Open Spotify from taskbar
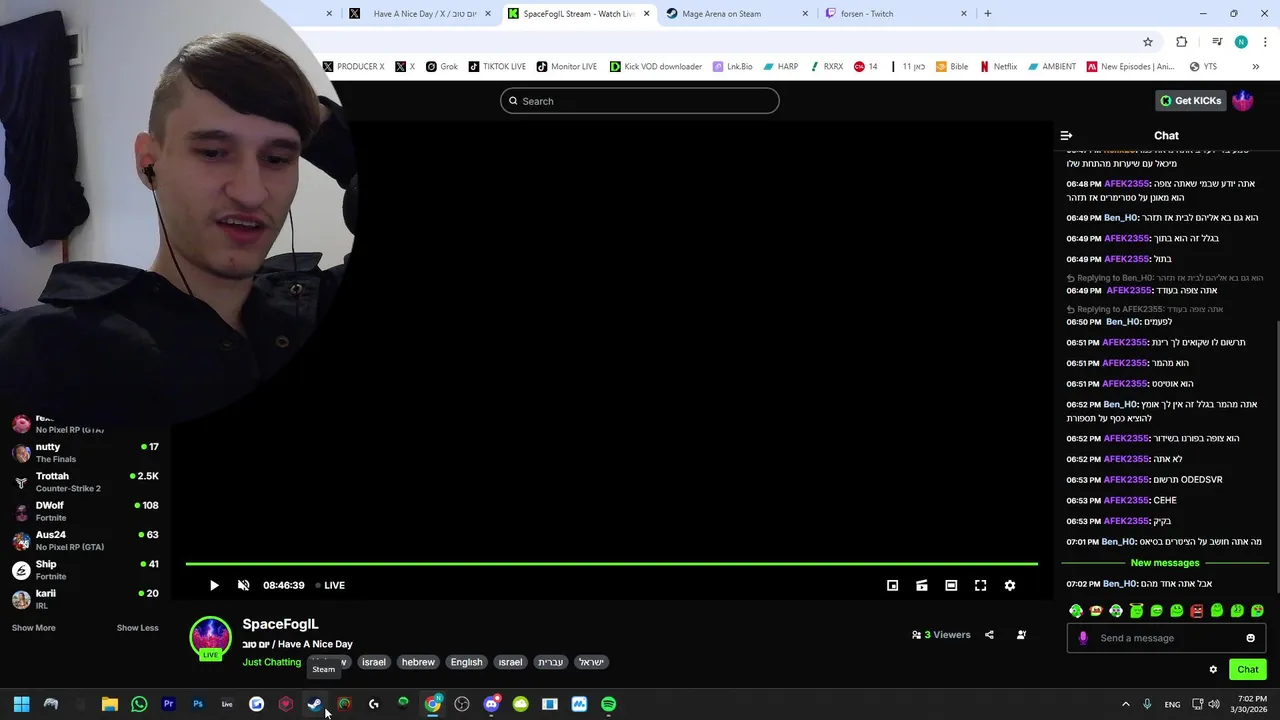 tap(608, 704)
